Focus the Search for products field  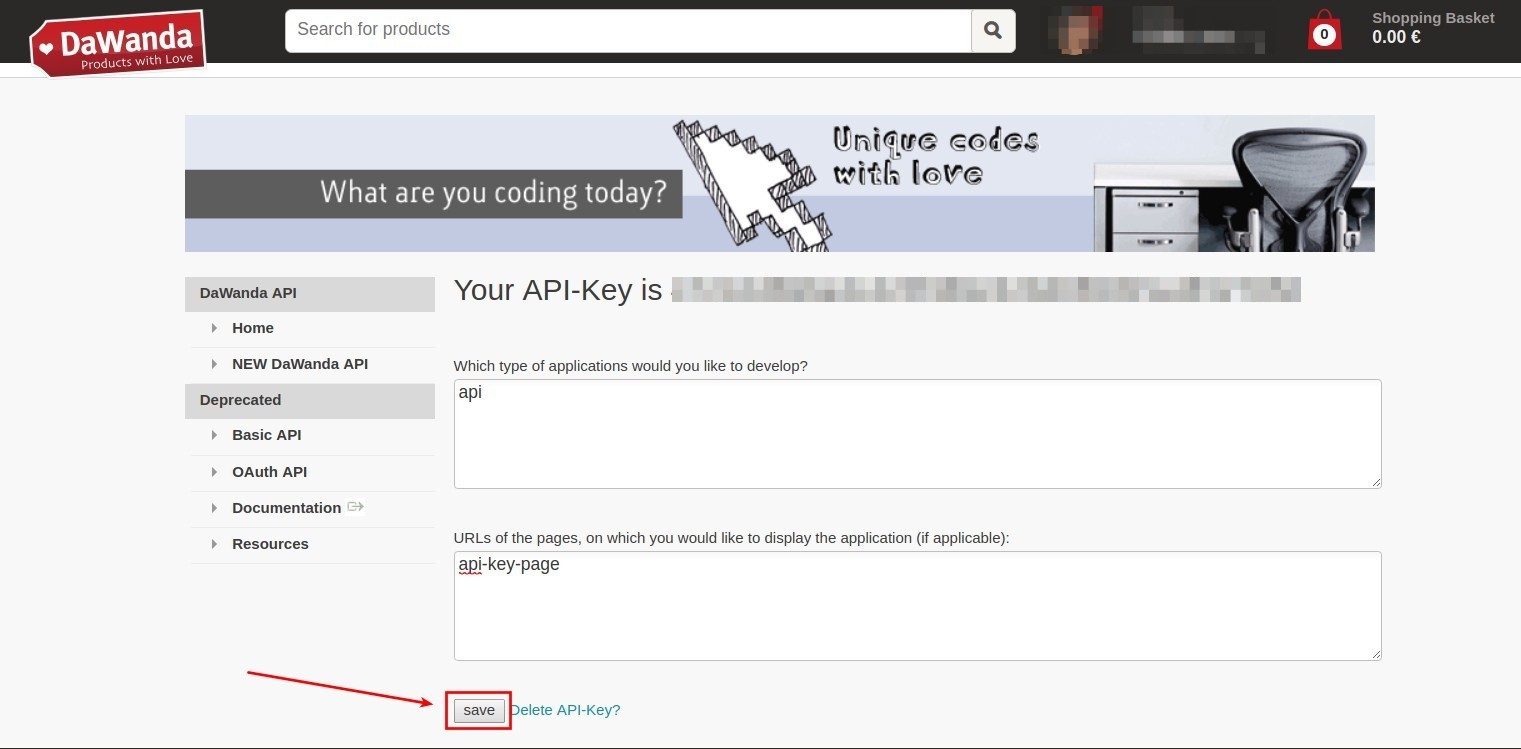click(628, 31)
